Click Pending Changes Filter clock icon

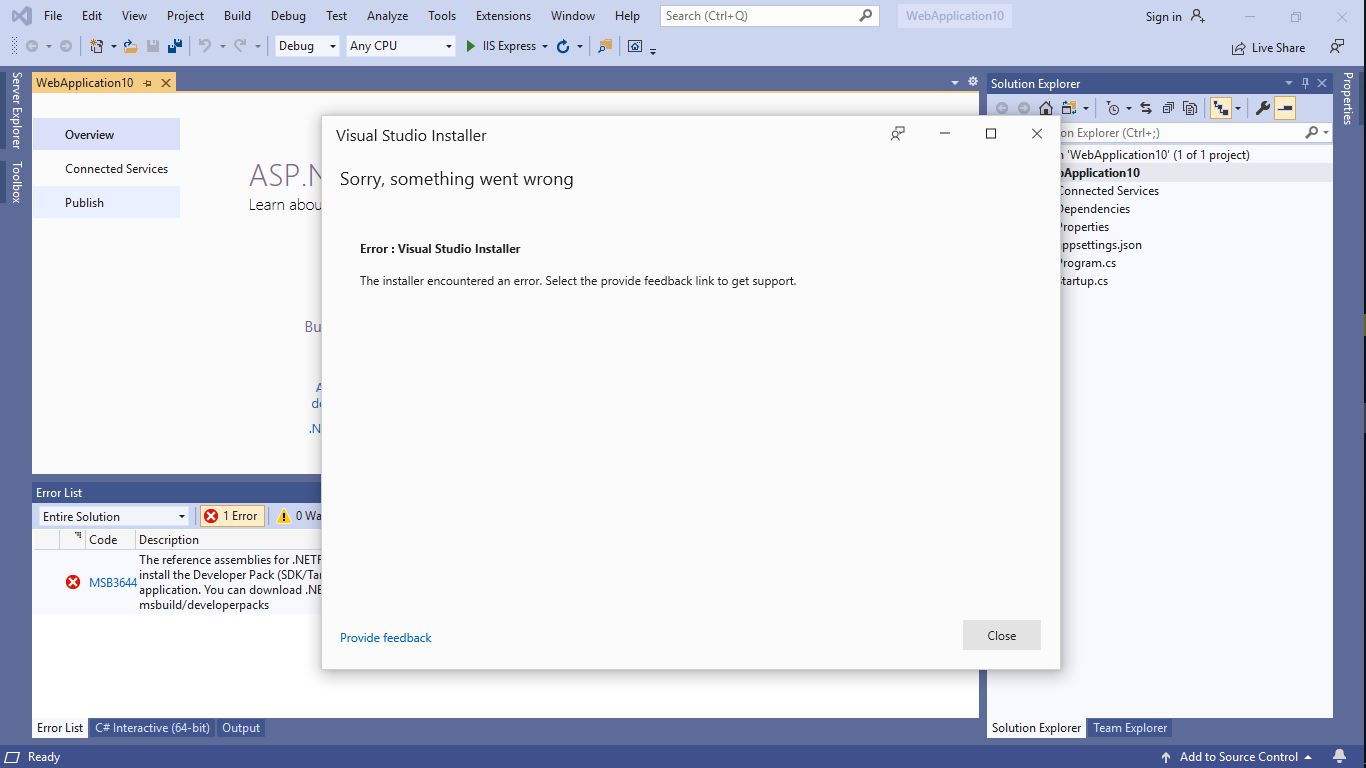pyautogui.click(x=1112, y=108)
